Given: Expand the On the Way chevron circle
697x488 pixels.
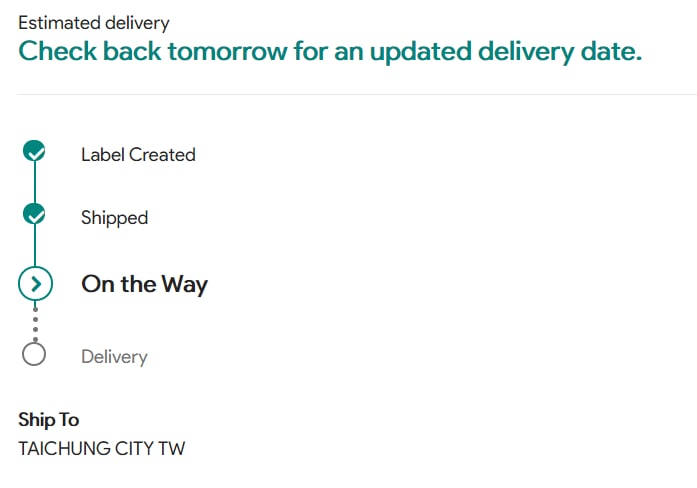Looking at the screenshot, I should coord(36,284).
